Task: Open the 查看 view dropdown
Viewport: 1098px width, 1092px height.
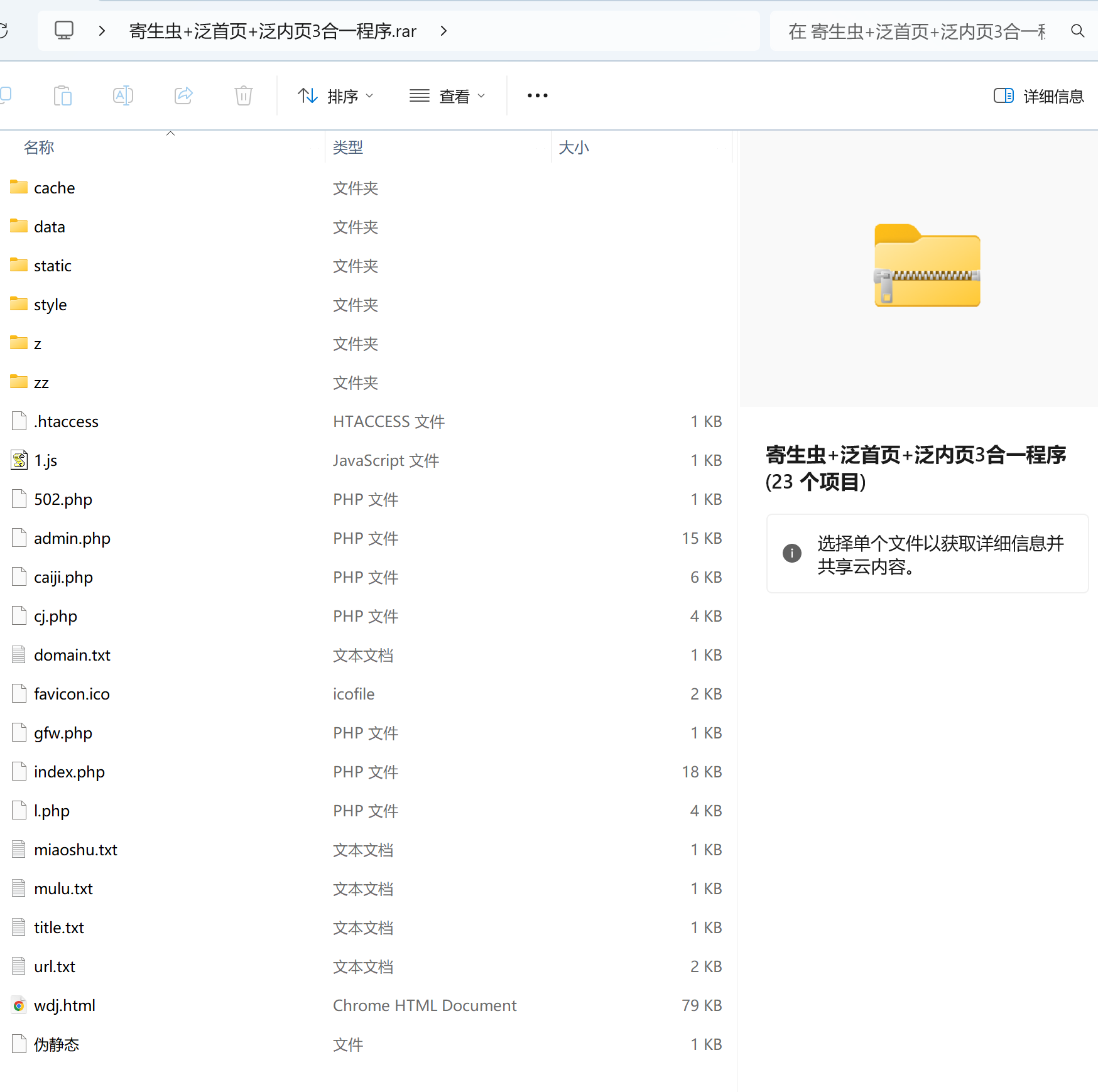Action: pyautogui.click(x=447, y=96)
